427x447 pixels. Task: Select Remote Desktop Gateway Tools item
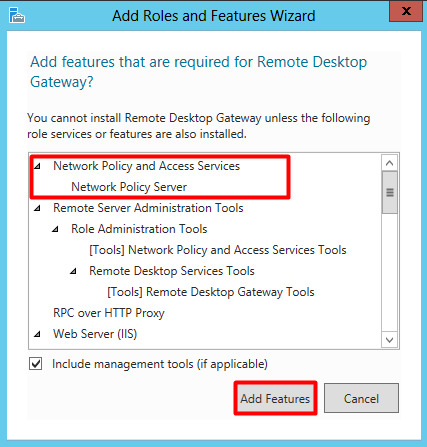(211, 292)
